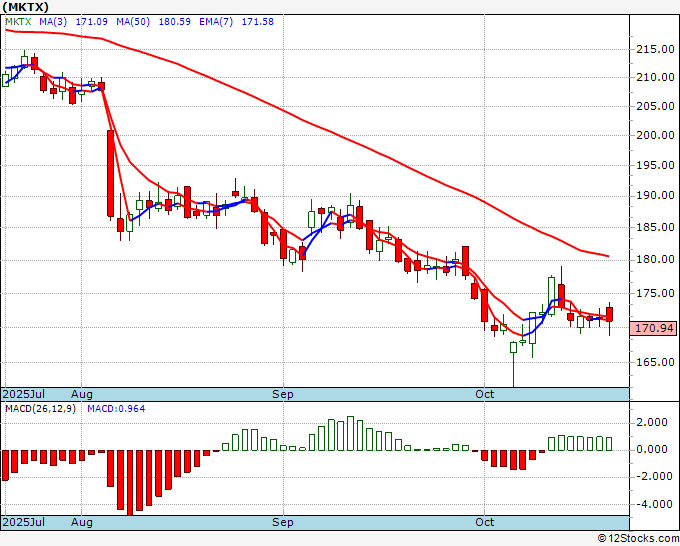The image size is (680, 546).
Task: Click the last red candle in October
Action: click(609, 314)
